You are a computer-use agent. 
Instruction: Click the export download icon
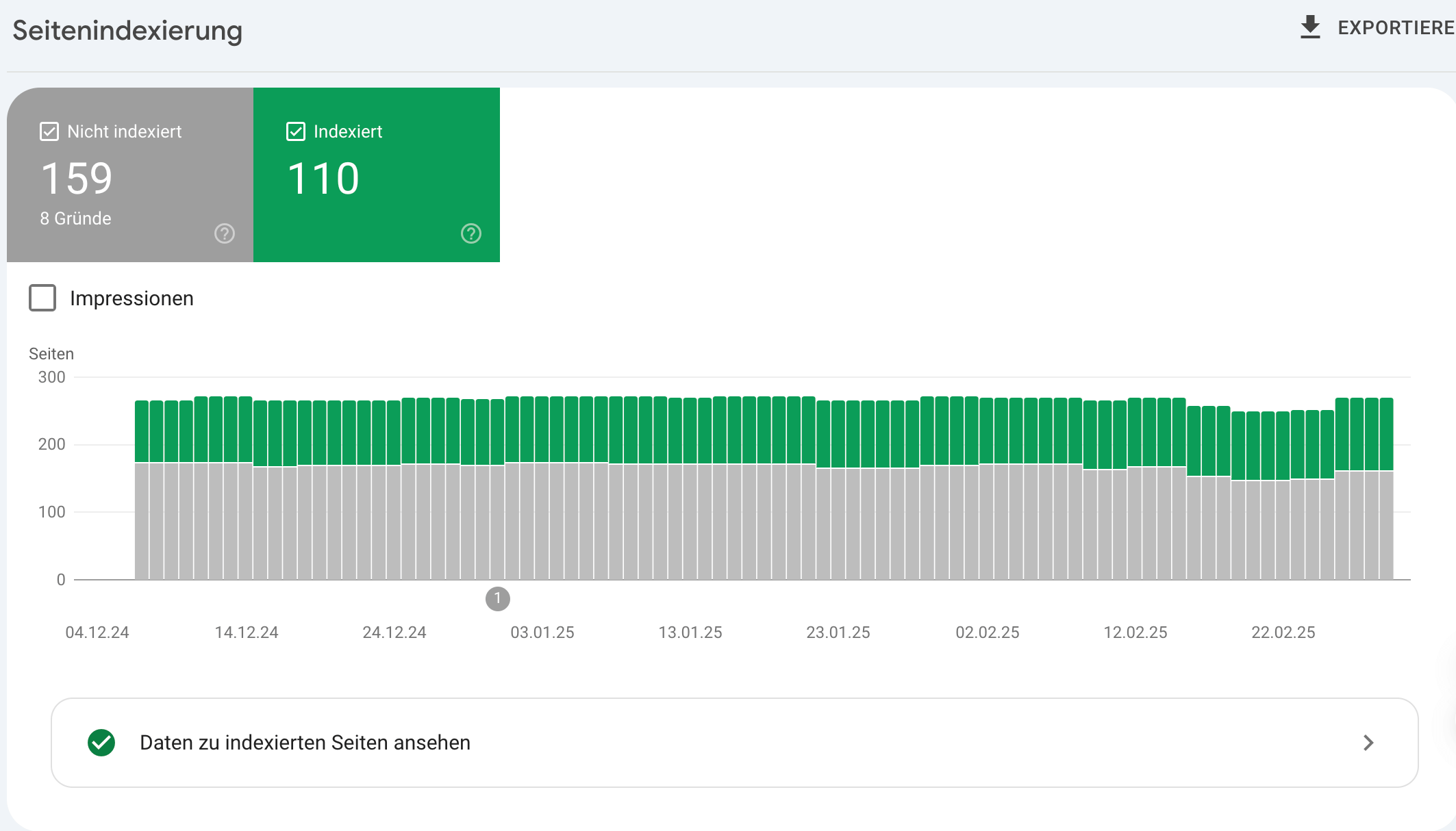click(1310, 27)
